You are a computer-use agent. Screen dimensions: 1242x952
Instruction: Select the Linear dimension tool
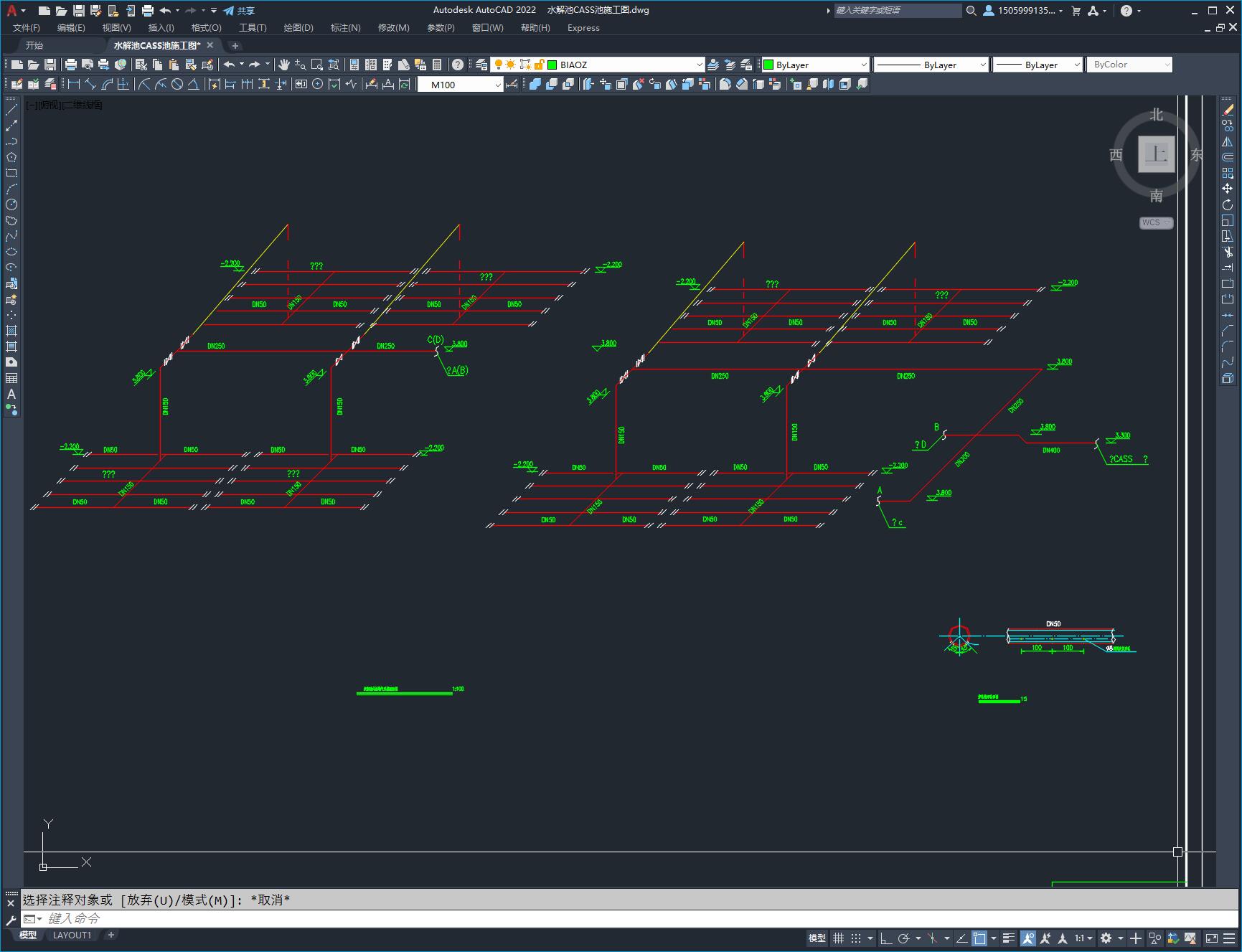coord(73,85)
